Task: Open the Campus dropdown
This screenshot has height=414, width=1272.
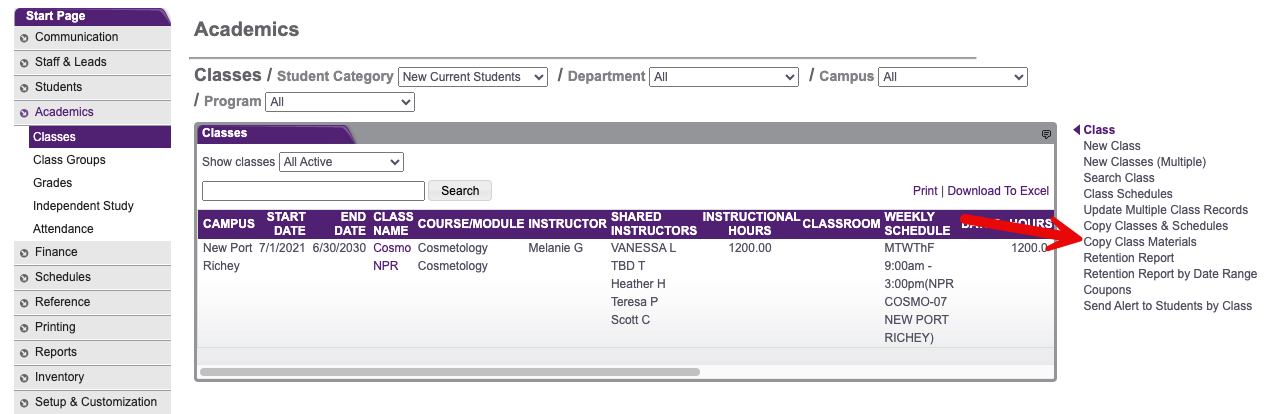Action: (953, 77)
